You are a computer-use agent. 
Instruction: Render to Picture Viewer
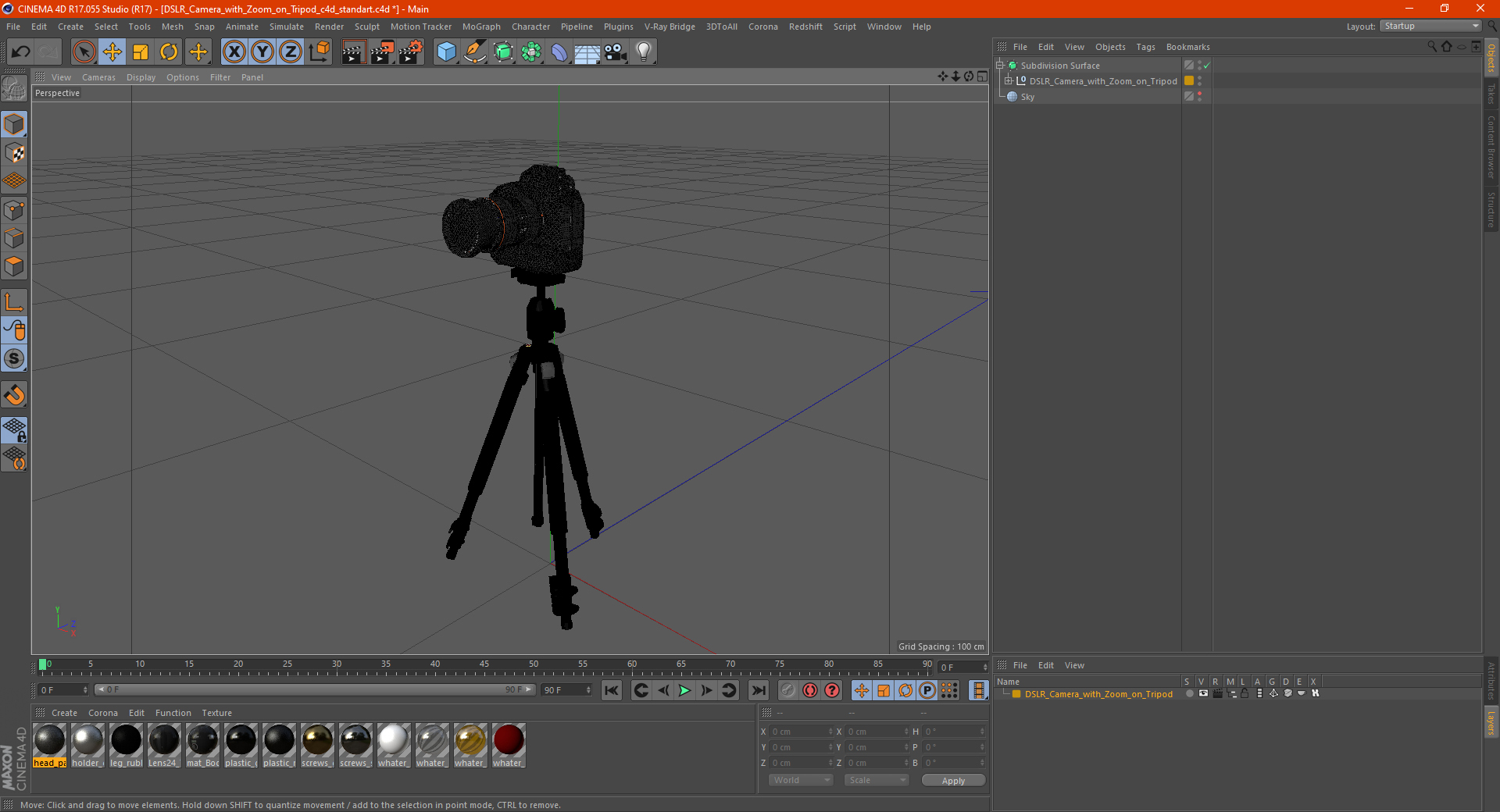pos(382,52)
